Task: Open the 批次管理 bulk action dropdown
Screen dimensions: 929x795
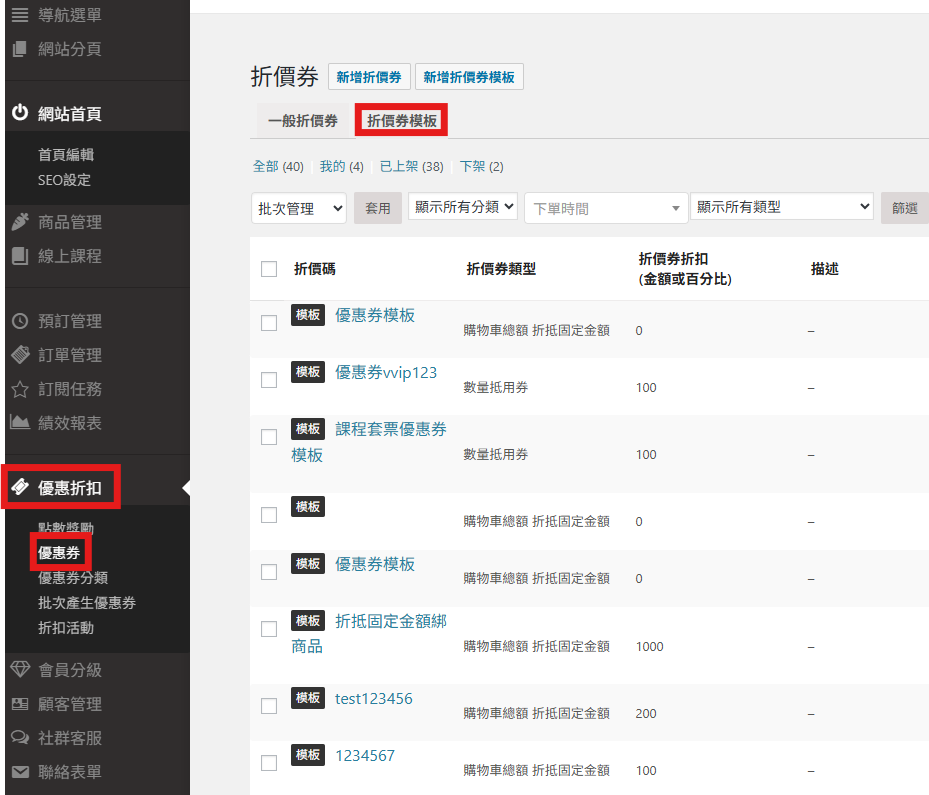Action: pyautogui.click(x=298, y=208)
